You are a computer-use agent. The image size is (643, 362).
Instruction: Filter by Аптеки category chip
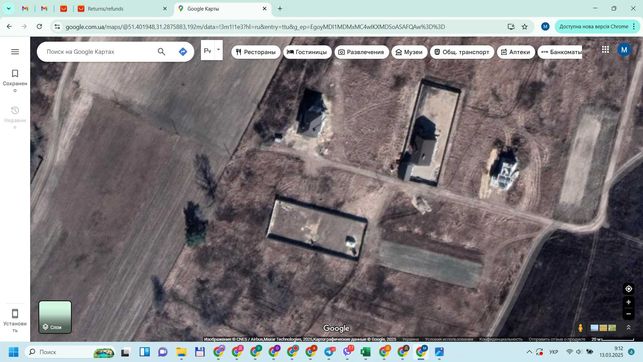[x=516, y=52]
